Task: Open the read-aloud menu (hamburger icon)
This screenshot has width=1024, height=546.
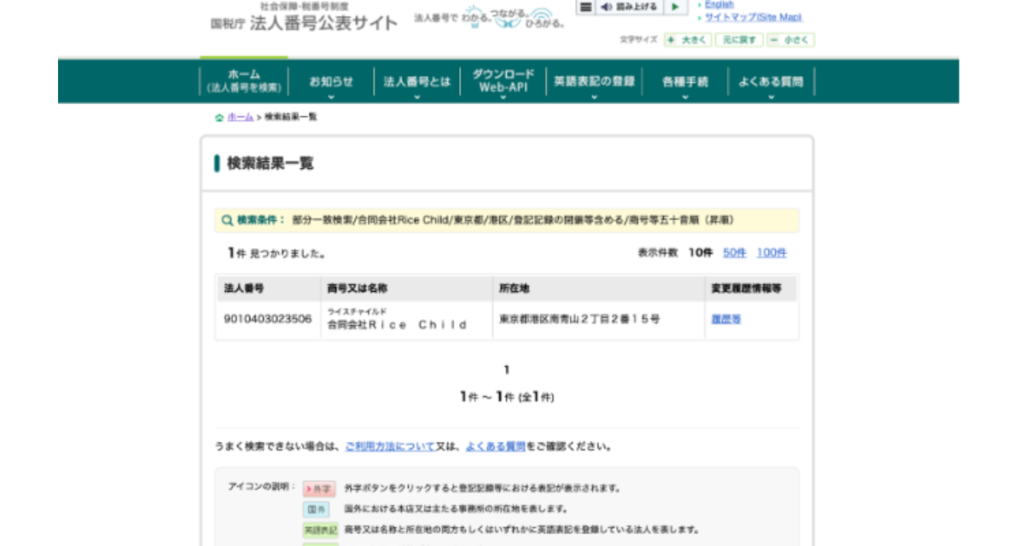Action: [x=586, y=7]
